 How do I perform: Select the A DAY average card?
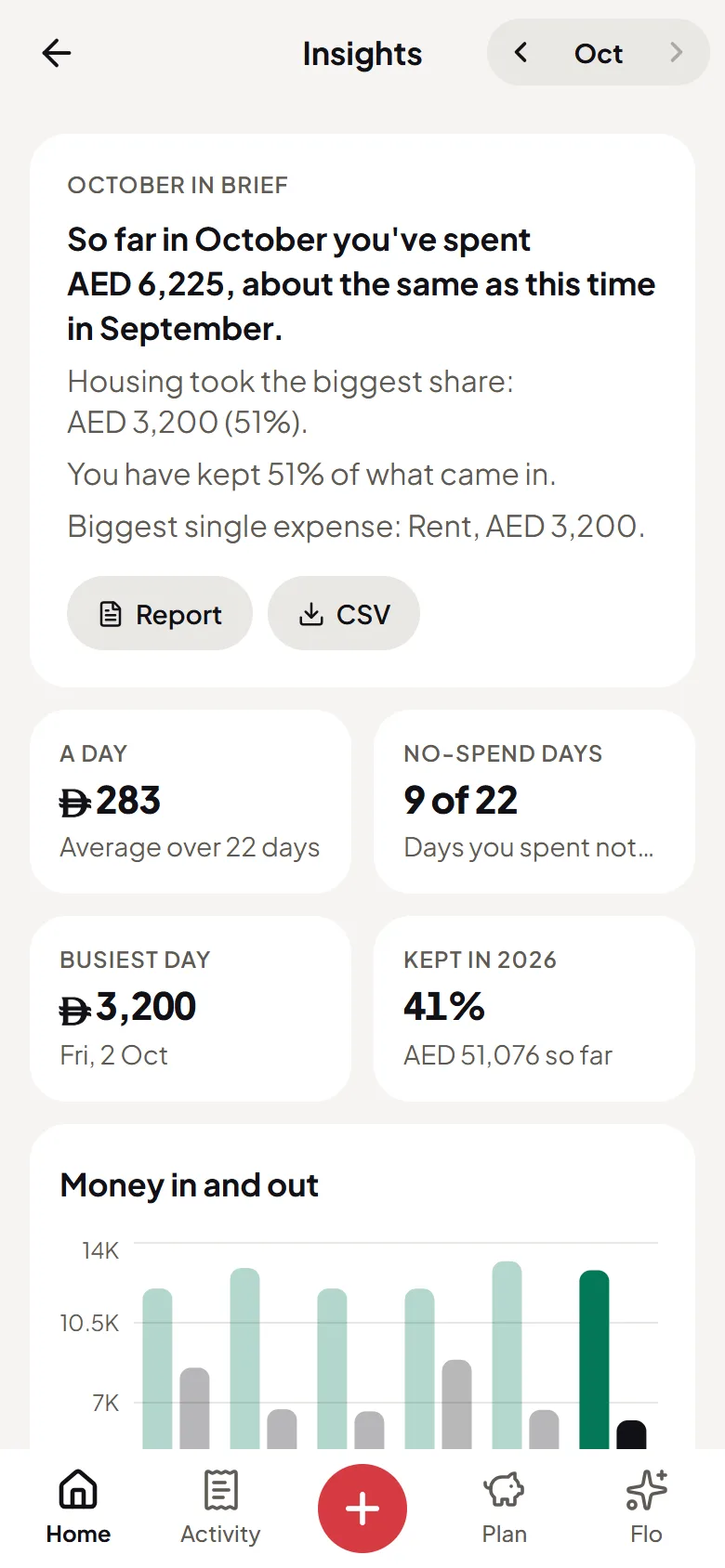pos(191,802)
